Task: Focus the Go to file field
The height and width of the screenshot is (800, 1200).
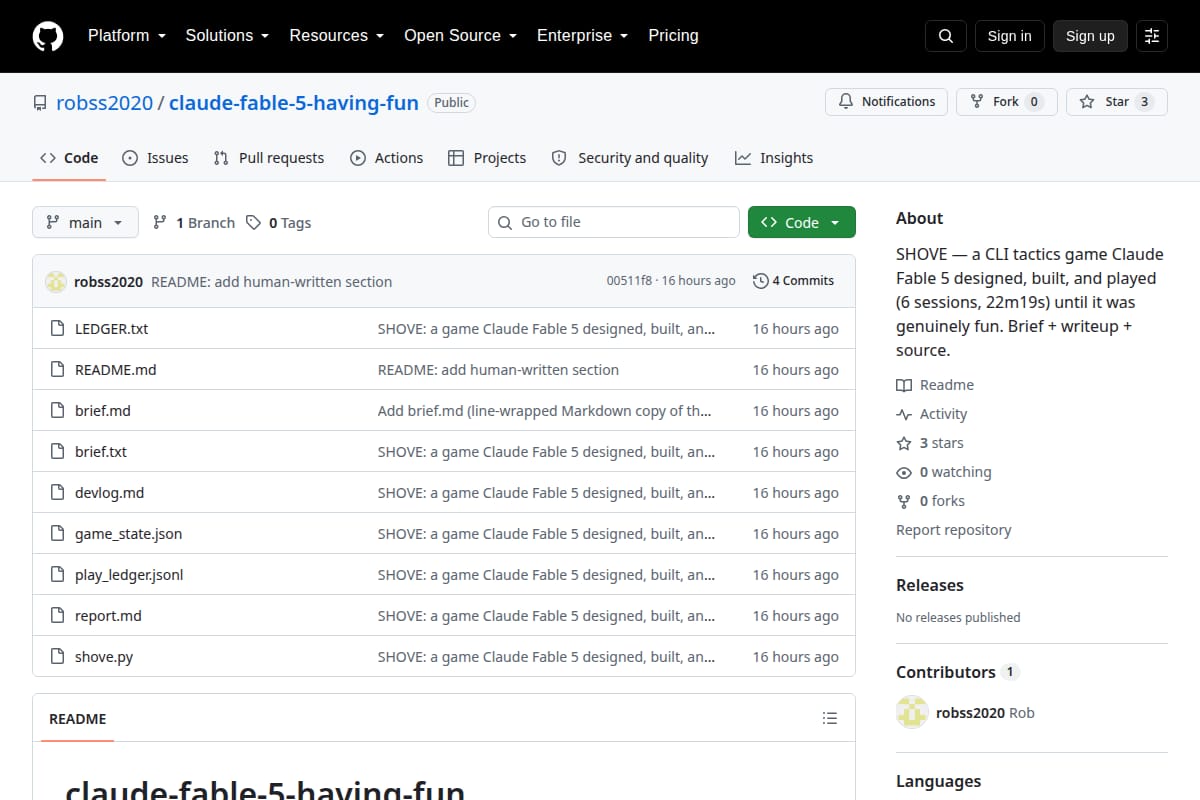Action: tap(614, 222)
